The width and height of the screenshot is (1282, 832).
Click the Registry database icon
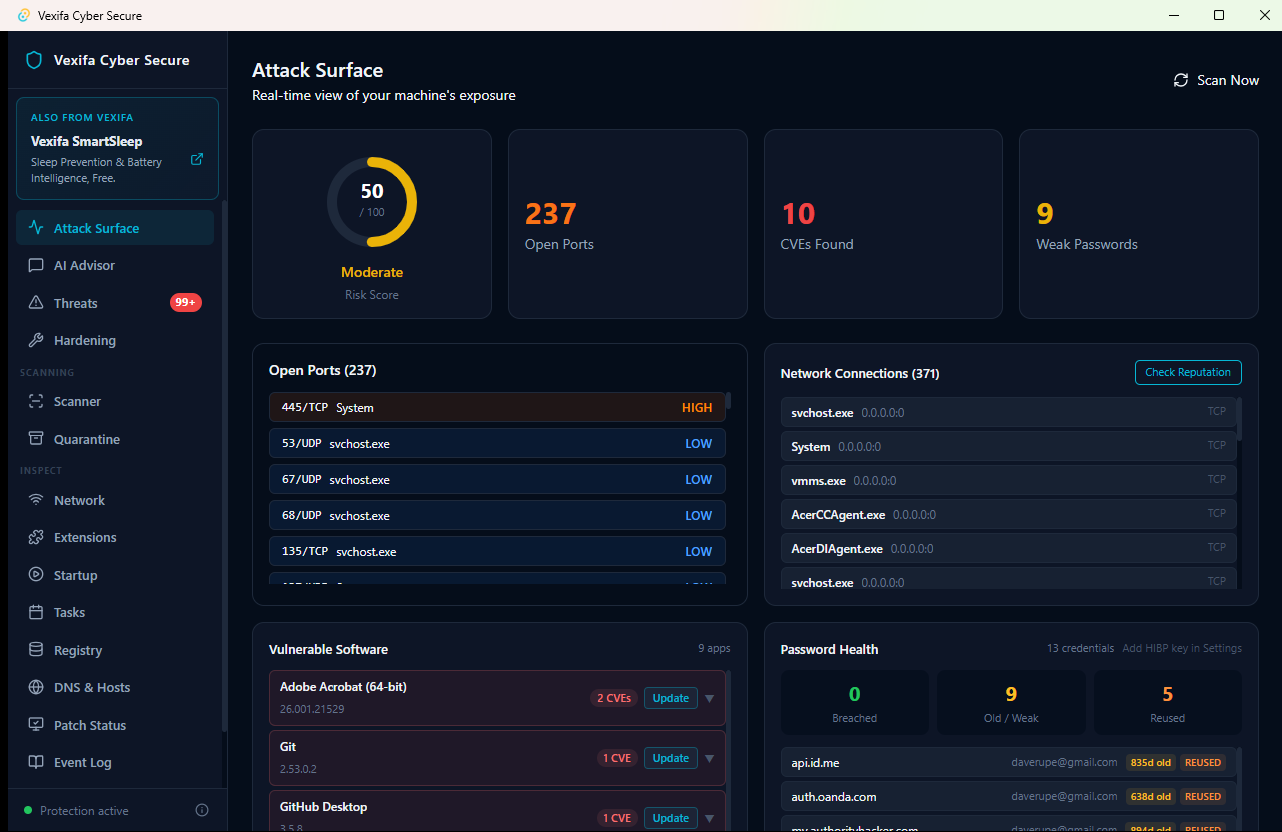click(36, 650)
